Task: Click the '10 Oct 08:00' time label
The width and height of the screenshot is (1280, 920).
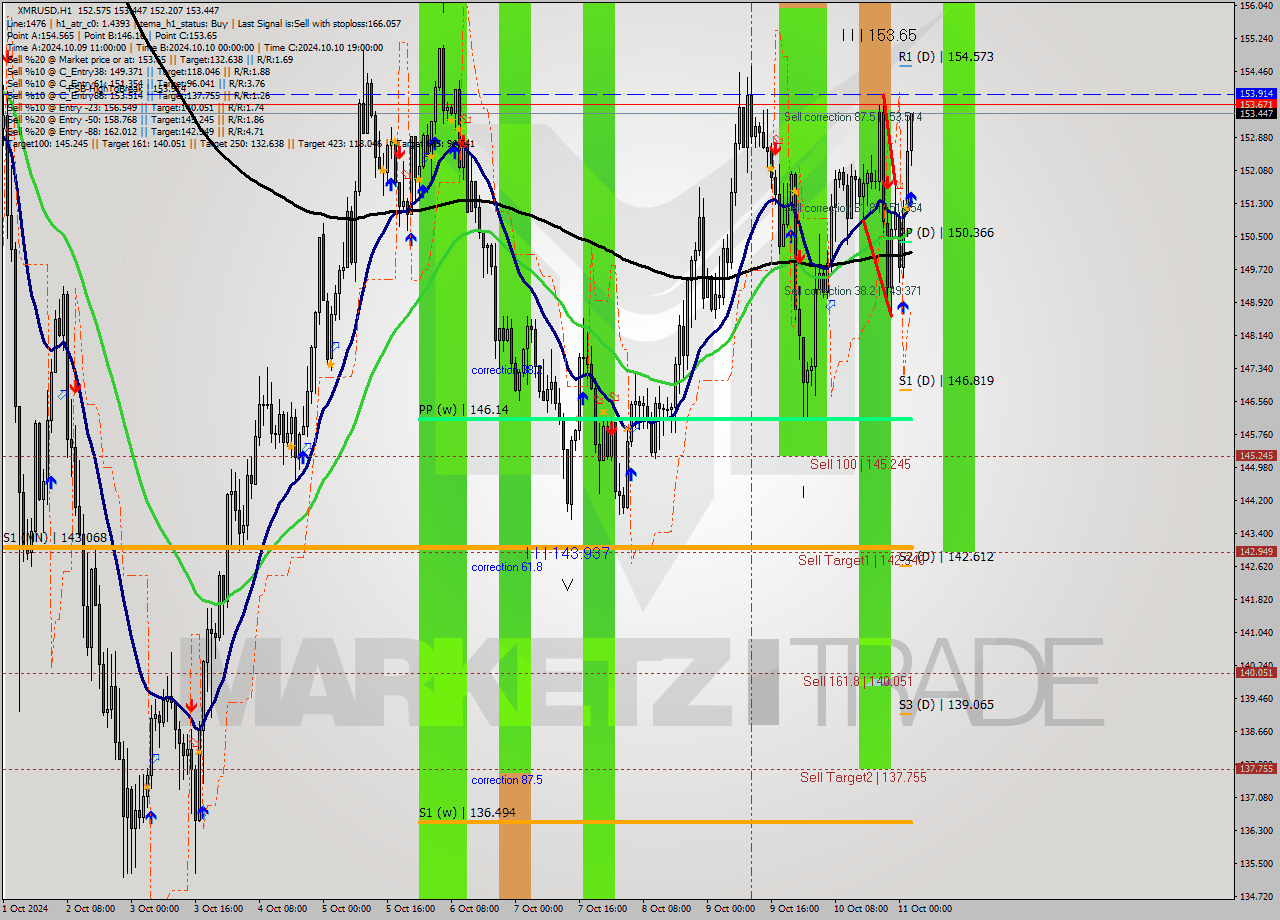Action: tap(861, 909)
